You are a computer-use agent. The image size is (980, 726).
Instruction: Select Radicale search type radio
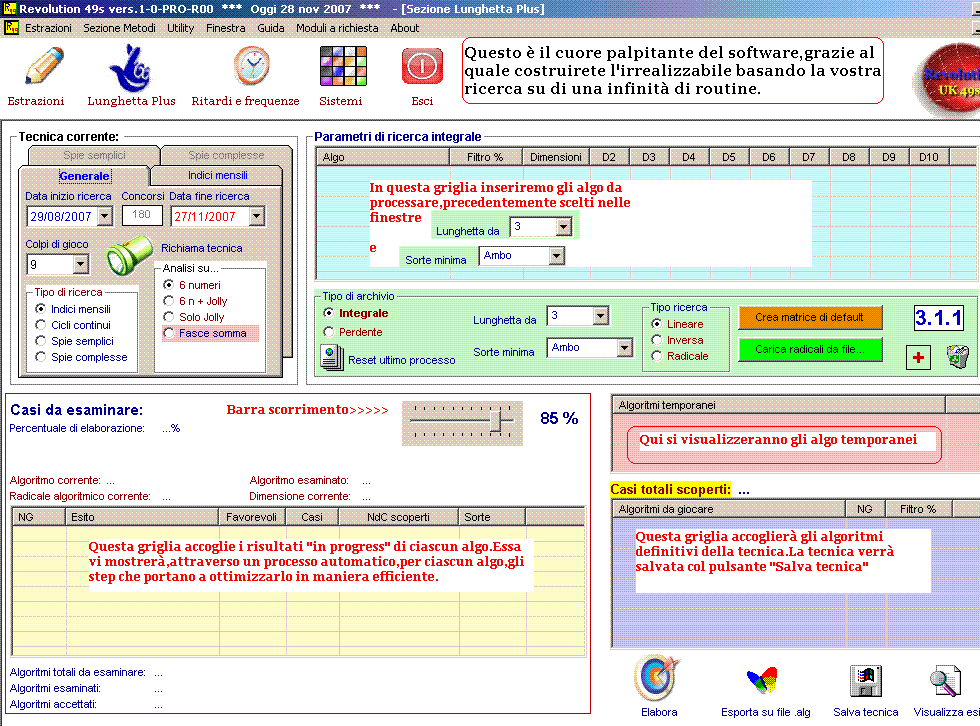tap(656, 356)
